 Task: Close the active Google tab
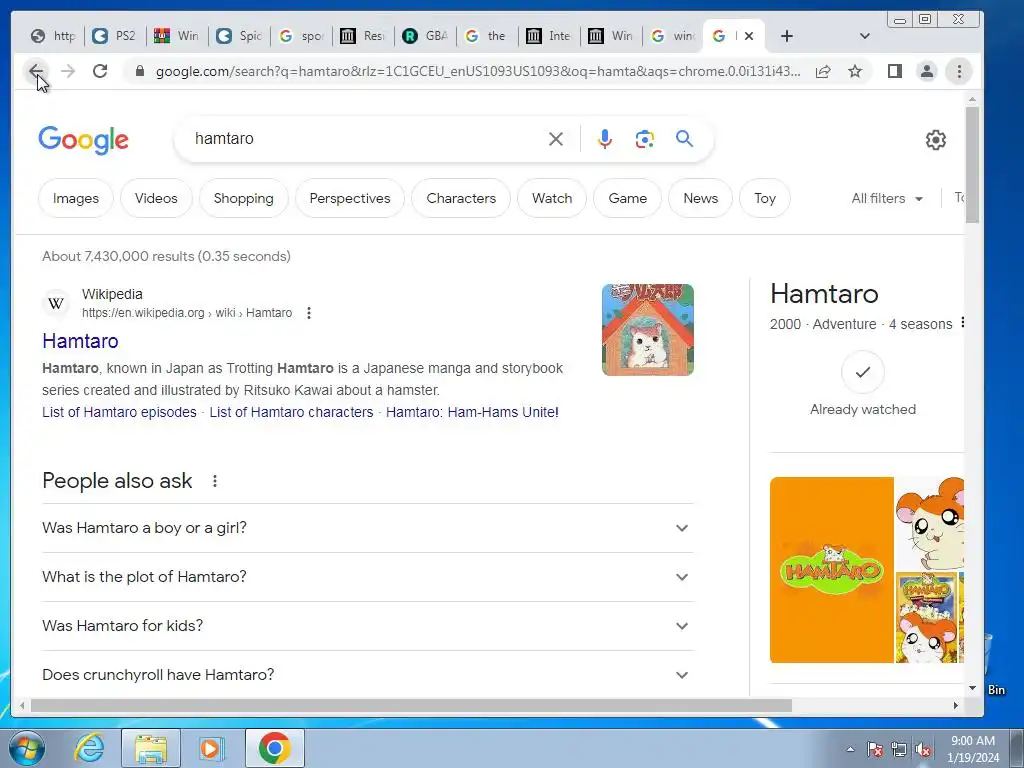pos(749,36)
